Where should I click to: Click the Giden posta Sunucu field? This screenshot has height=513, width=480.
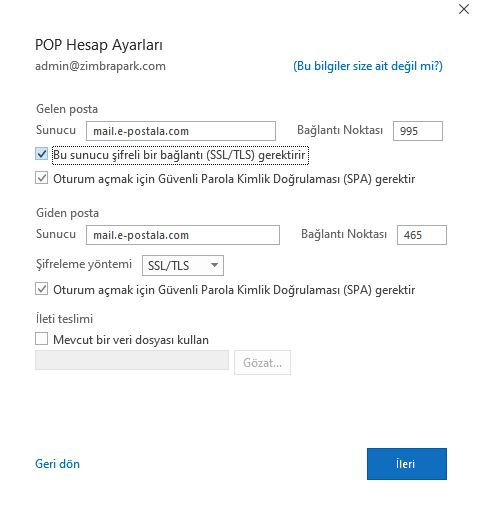coord(183,235)
